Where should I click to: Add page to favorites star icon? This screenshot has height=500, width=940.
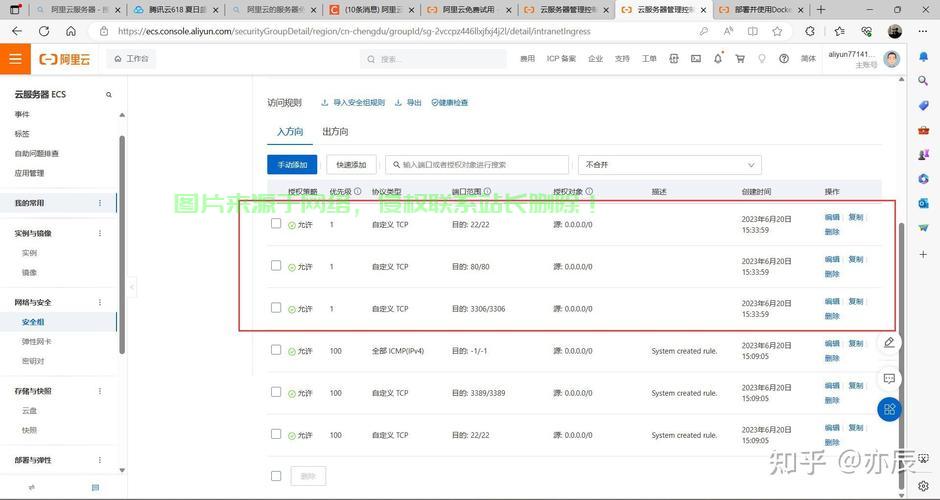(x=777, y=31)
